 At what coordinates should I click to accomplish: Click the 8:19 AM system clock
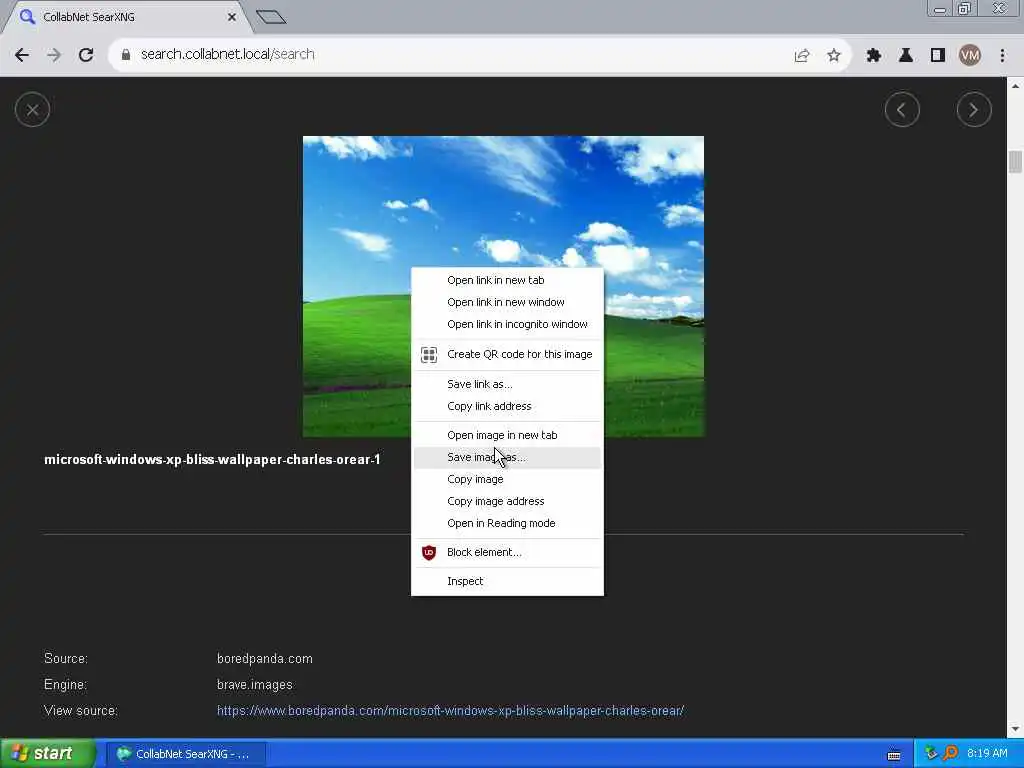pos(987,754)
